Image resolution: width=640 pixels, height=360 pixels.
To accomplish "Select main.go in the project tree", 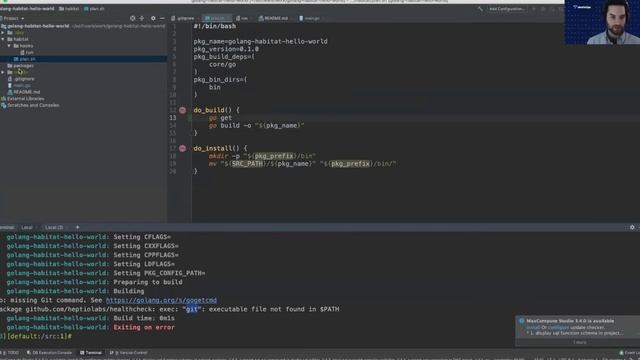I will click(x=19, y=85).
